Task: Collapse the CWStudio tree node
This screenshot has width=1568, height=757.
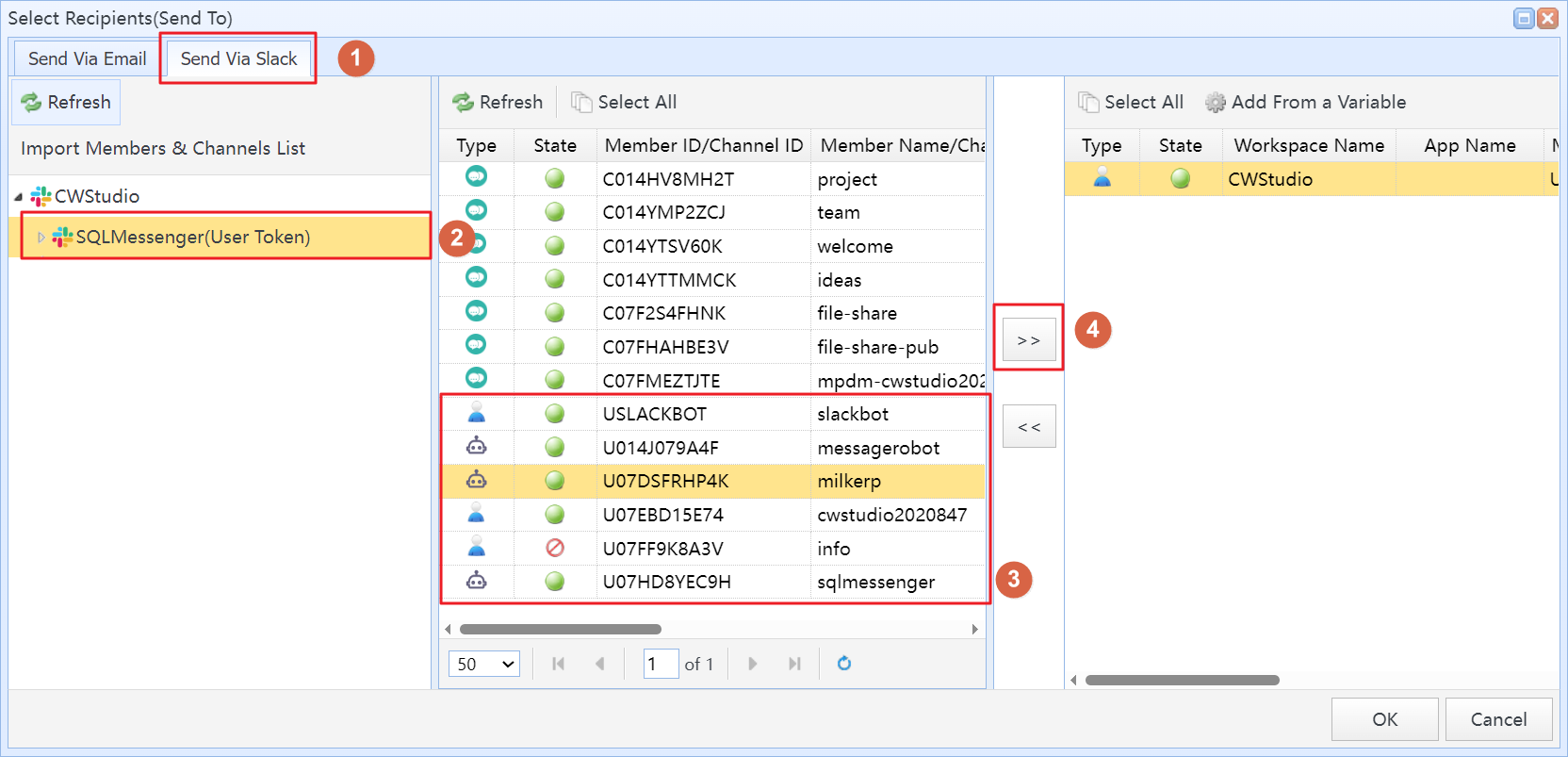Action: 19,196
